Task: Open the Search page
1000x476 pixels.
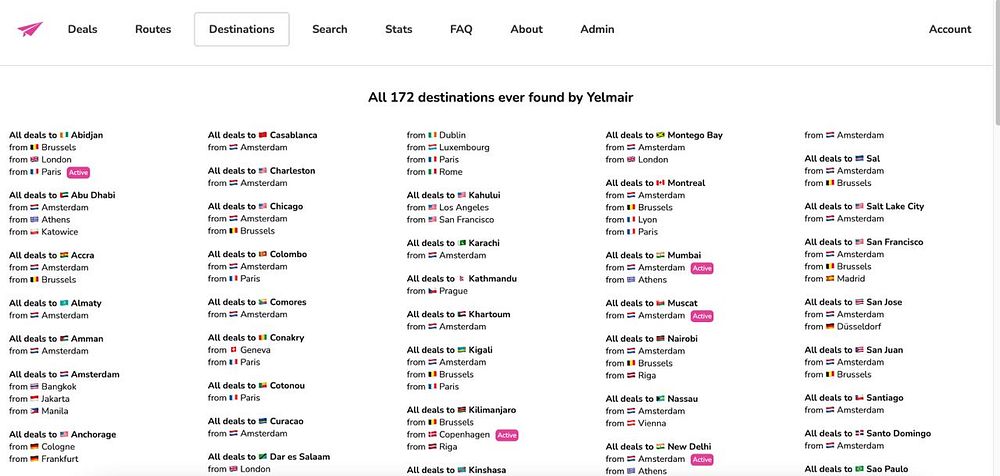Action: (x=329, y=29)
